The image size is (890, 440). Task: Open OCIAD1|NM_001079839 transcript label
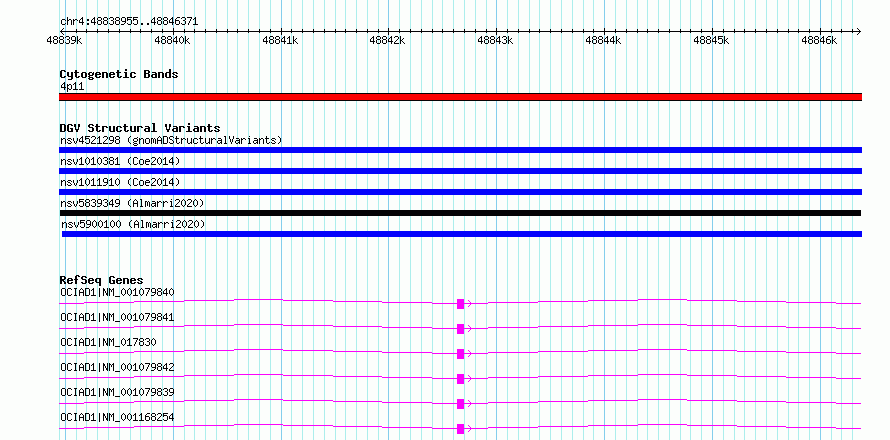(117, 392)
